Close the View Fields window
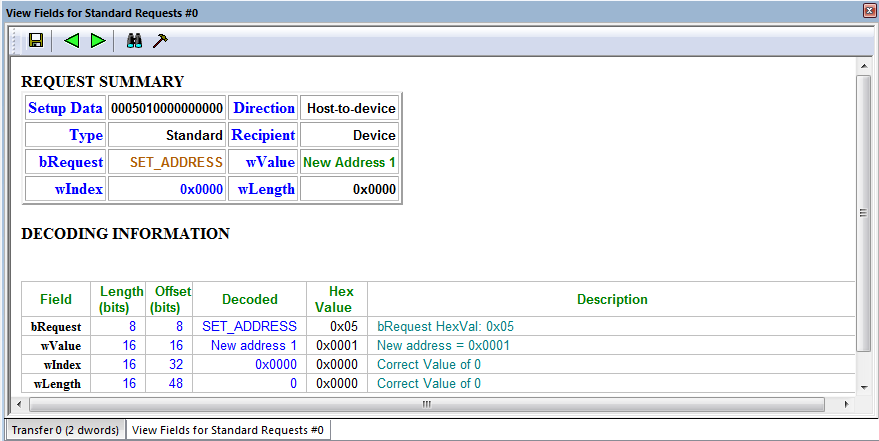This screenshot has height=441, width=879. 870,12
